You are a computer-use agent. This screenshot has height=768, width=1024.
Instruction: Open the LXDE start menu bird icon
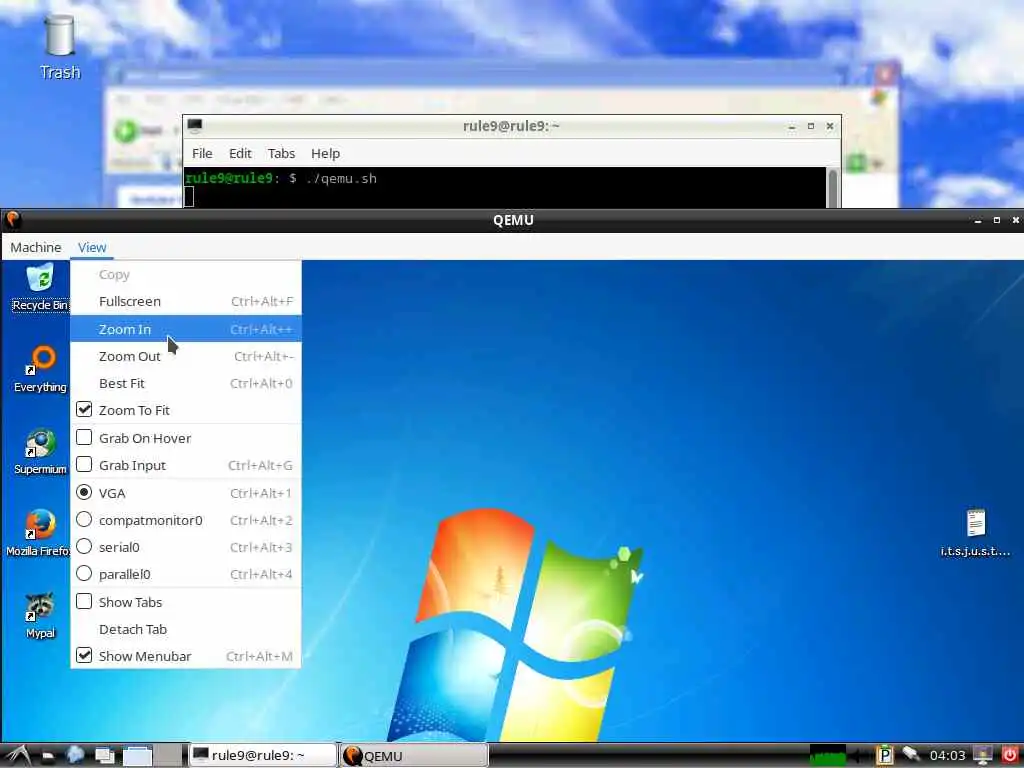tap(17, 756)
